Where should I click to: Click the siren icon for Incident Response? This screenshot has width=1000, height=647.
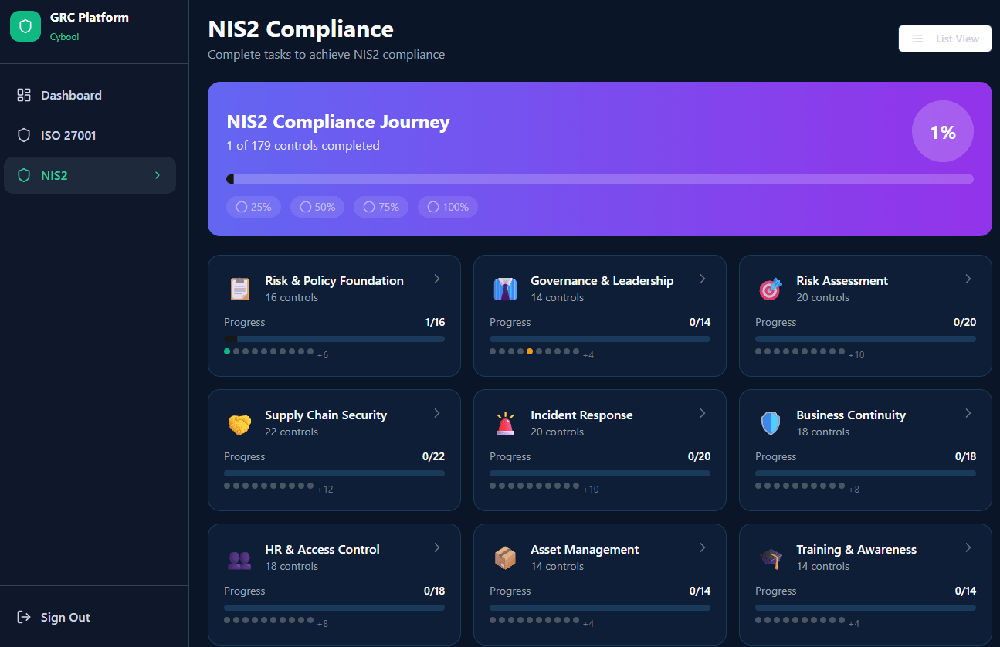pyautogui.click(x=505, y=424)
